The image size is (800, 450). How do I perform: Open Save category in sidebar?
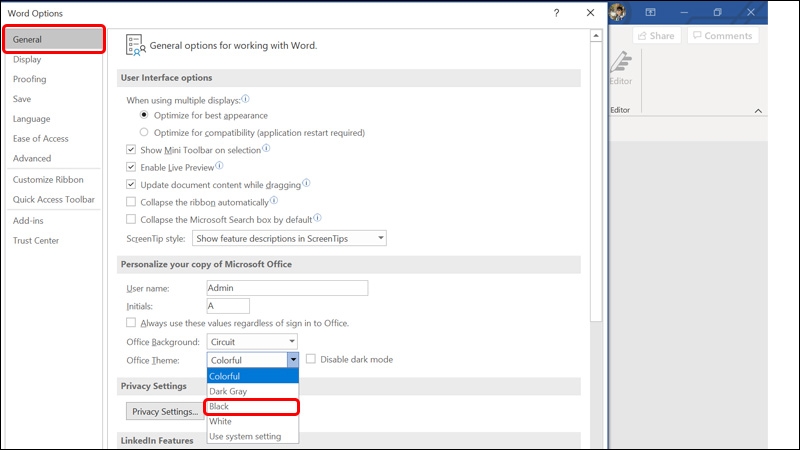point(54,99)
